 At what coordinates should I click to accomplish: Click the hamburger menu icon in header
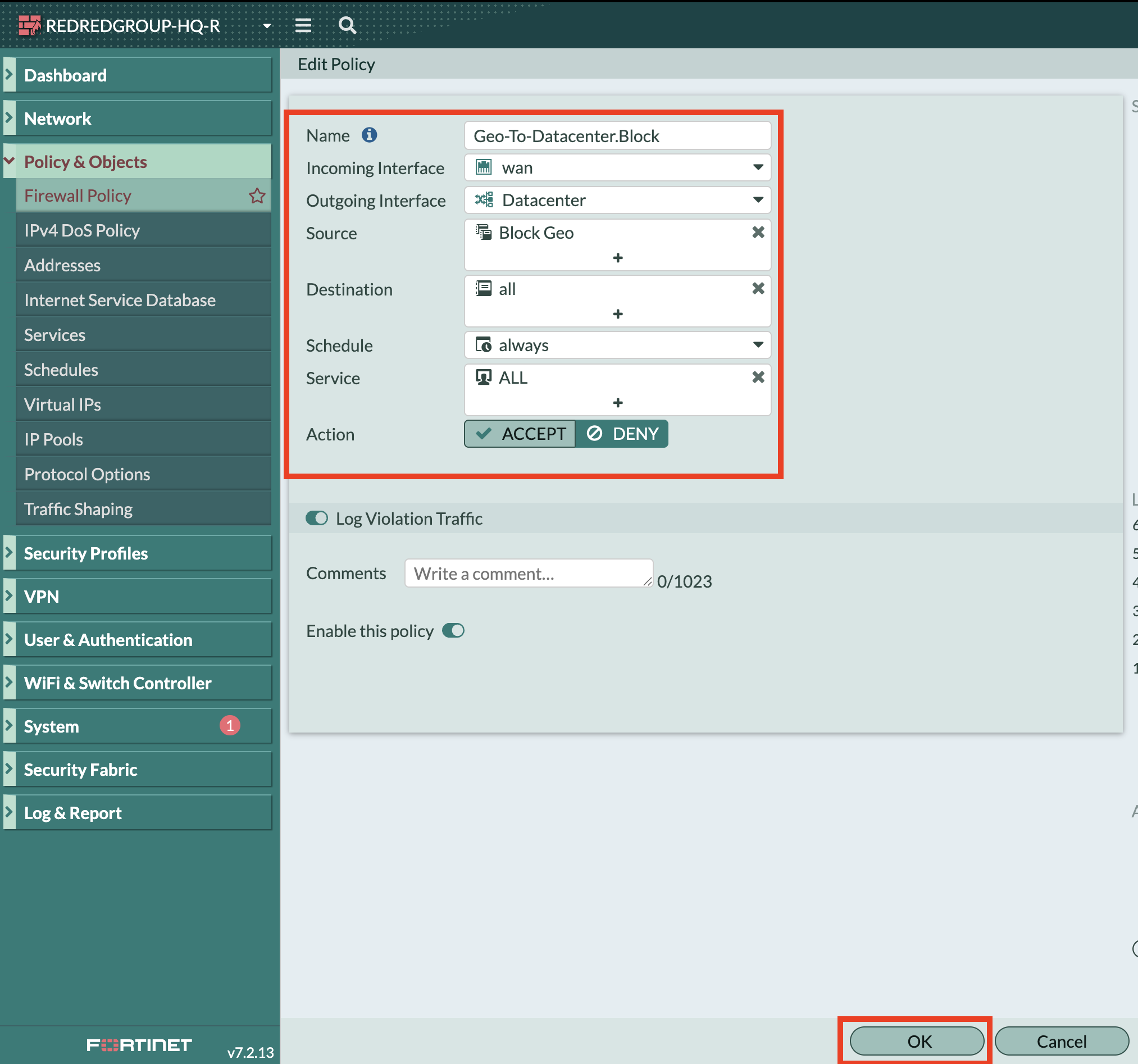303,25
